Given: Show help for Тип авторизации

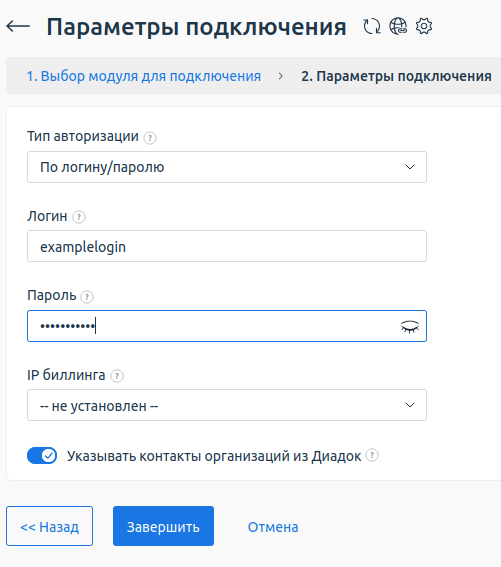Looking at the screenshot, I should click(150, 138).
